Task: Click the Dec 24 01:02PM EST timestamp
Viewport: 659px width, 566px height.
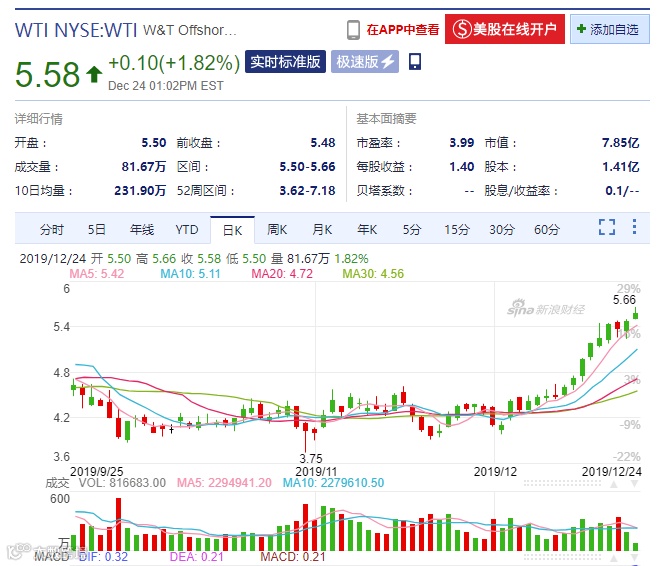Action: click(x=166, y=86)
